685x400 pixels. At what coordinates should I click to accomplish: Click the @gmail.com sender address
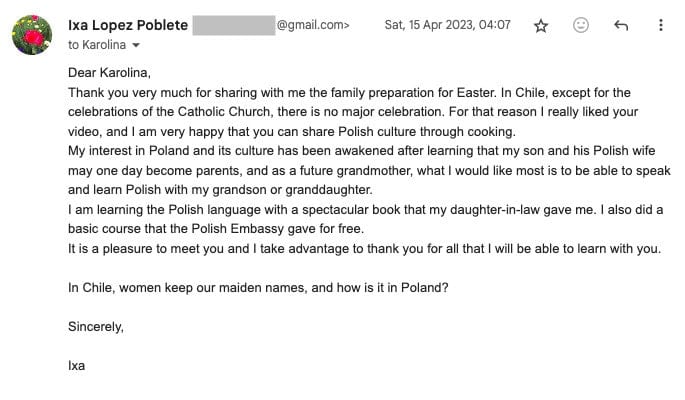pyautogui.click(x=313, y=25)
